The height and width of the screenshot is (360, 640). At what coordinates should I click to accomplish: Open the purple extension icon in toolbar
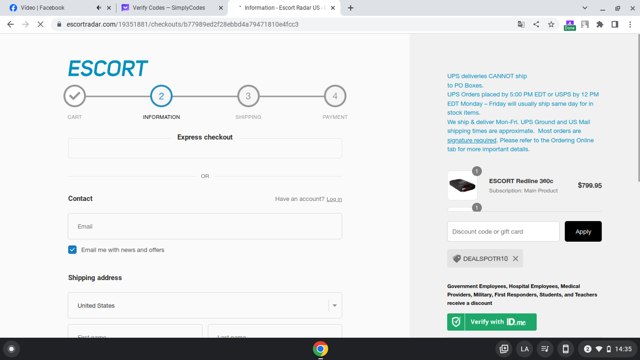tap(569, 25)
